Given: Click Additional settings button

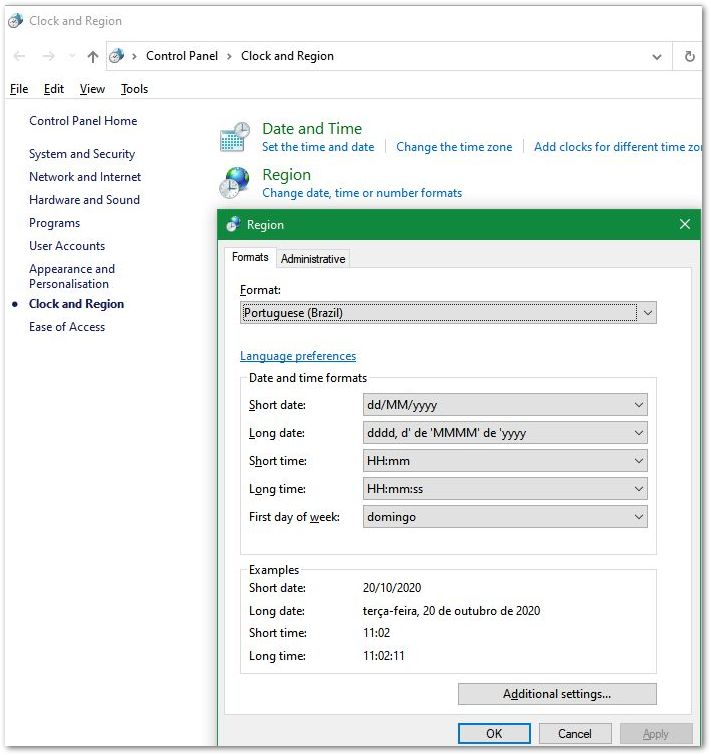Looking at the screenshot, I should coord(557,694).
